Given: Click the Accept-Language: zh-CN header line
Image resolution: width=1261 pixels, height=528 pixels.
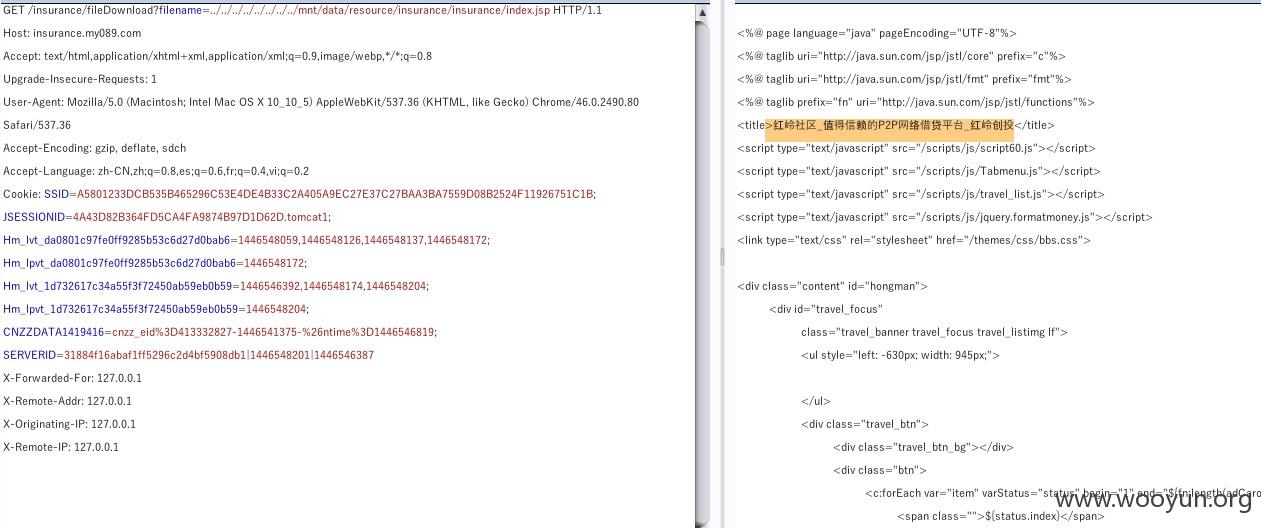Looking at the screenshot, I should 156,171.
